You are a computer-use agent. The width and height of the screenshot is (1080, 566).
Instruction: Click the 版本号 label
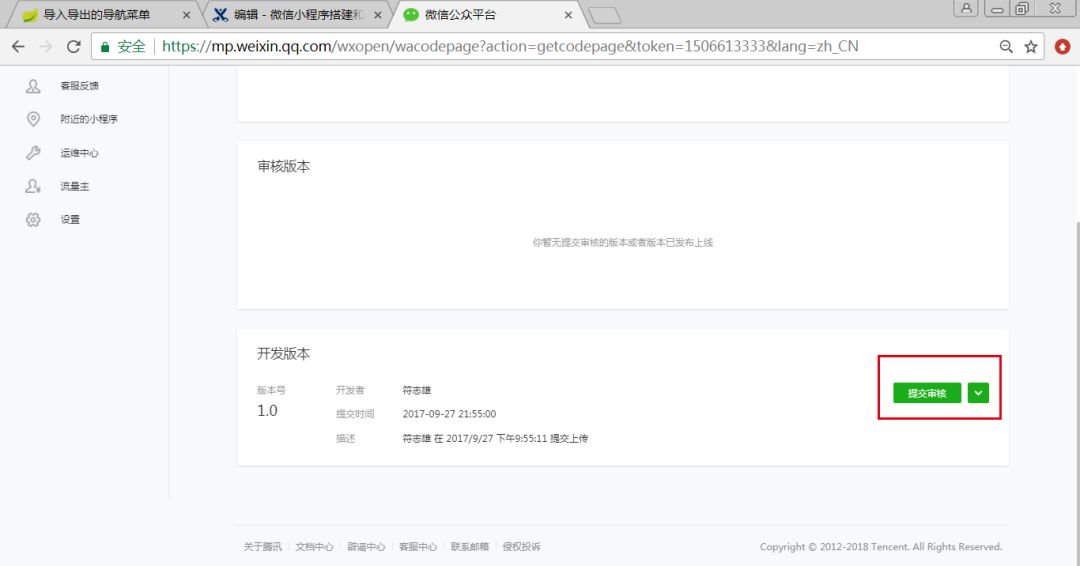point(271,390)
